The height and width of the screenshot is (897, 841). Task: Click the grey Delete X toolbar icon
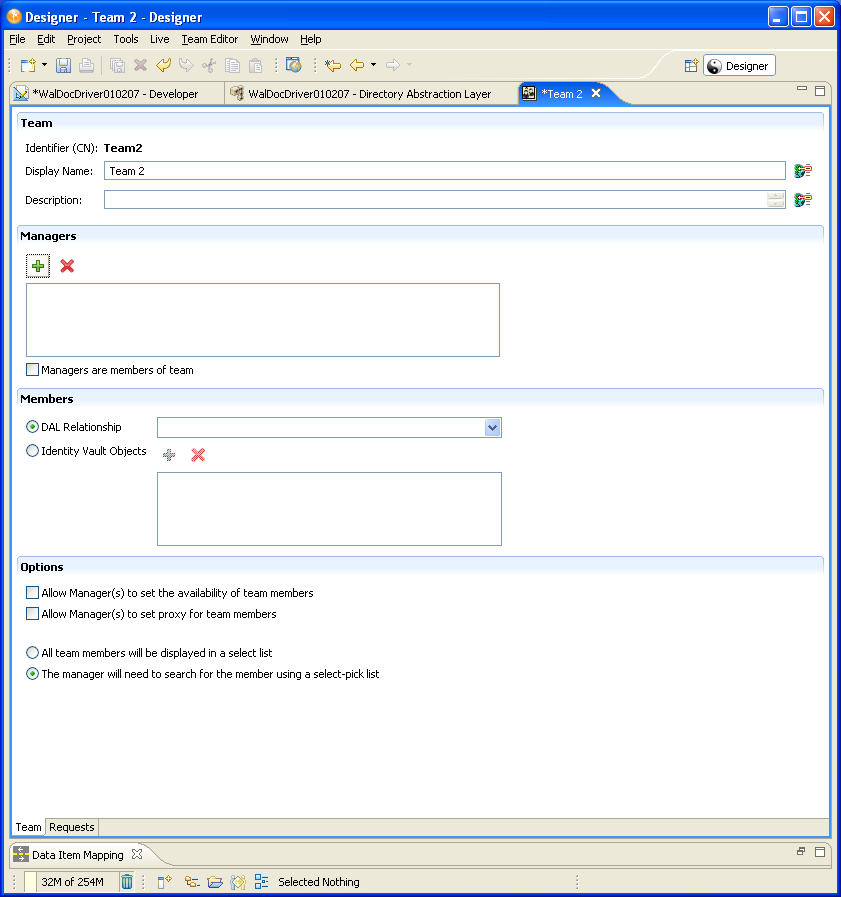click(140, 65)
